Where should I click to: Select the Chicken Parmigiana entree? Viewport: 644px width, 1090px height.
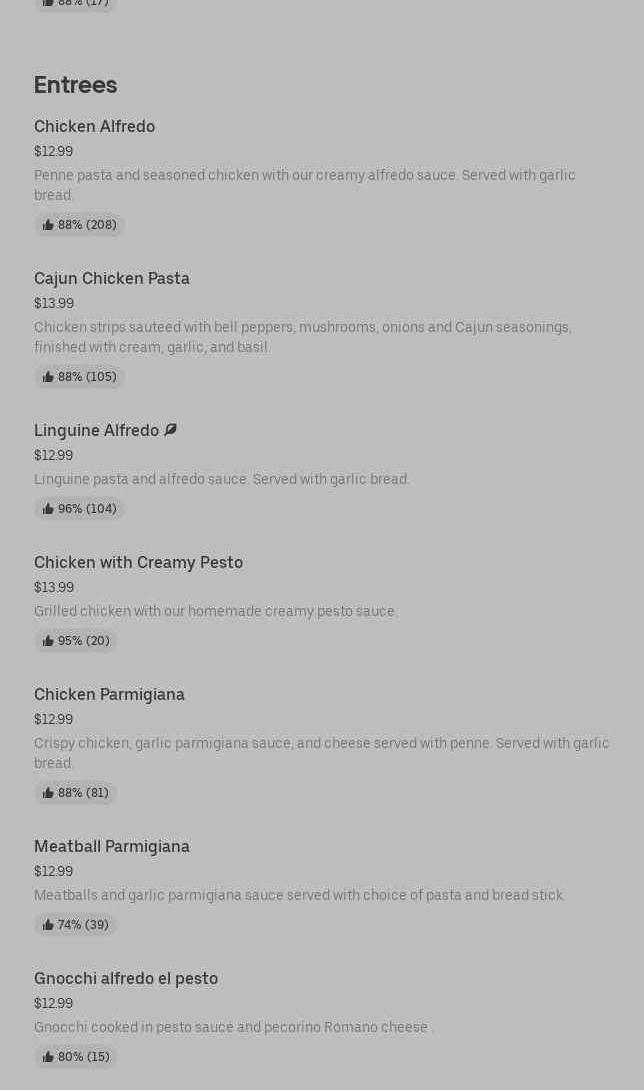click(x=109, y=694)
